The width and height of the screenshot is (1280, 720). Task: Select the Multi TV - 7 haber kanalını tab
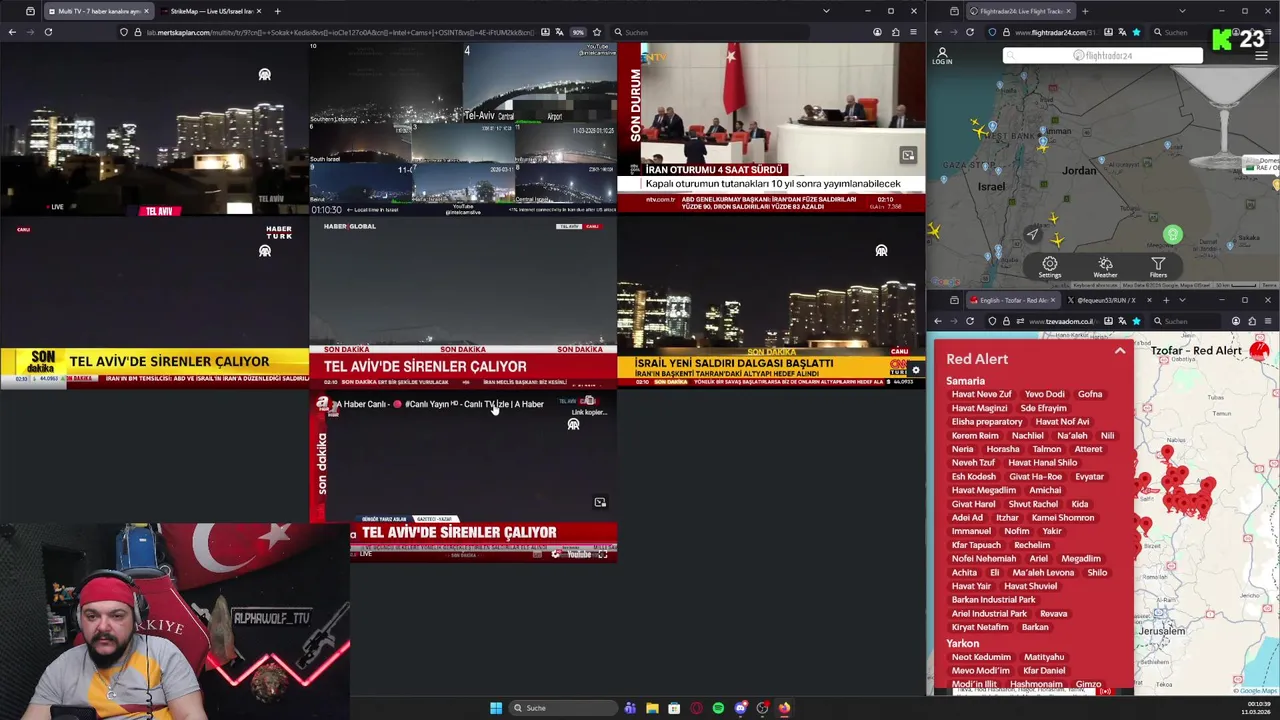(x=97, y=11)
